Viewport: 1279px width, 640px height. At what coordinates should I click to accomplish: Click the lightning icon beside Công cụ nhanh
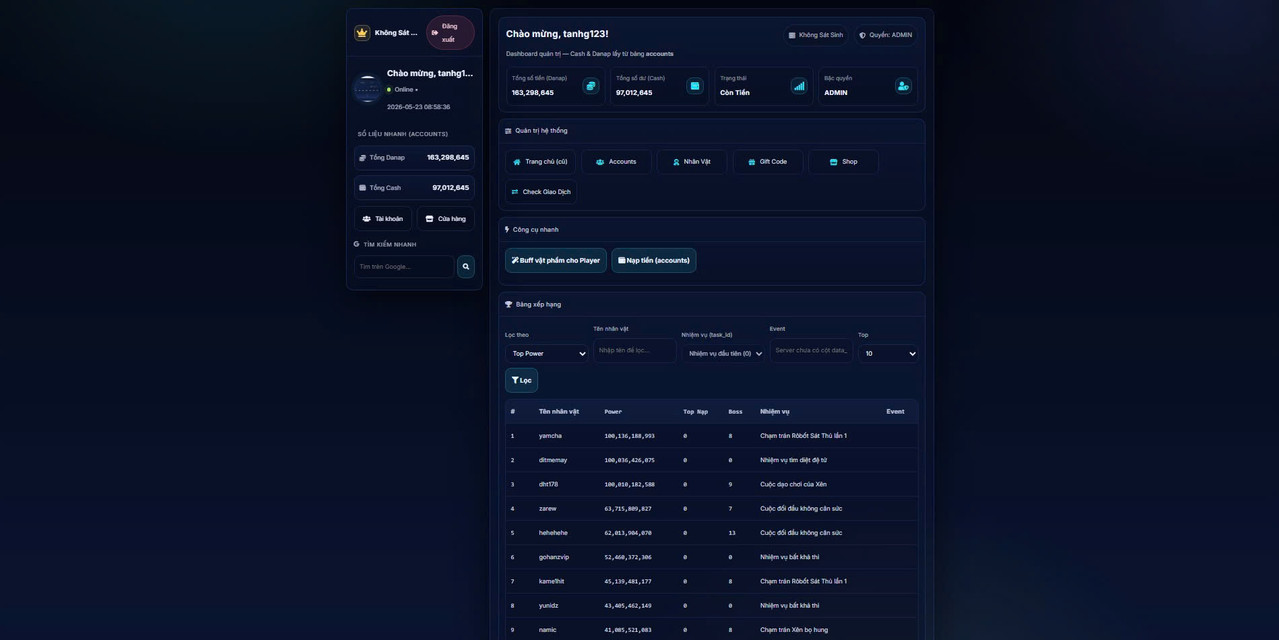507,230
